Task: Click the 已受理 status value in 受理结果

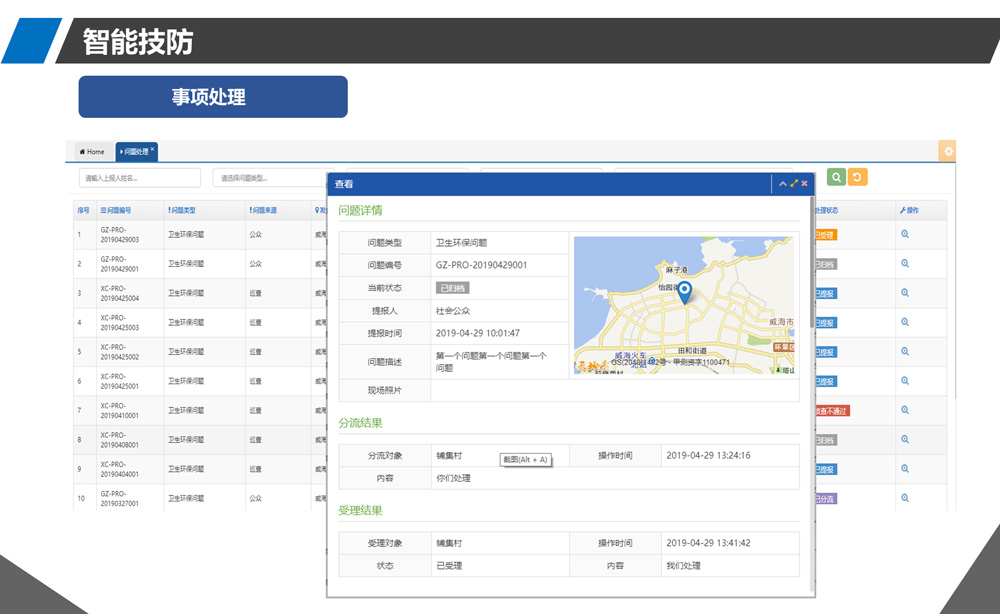Action: (449, 566)
